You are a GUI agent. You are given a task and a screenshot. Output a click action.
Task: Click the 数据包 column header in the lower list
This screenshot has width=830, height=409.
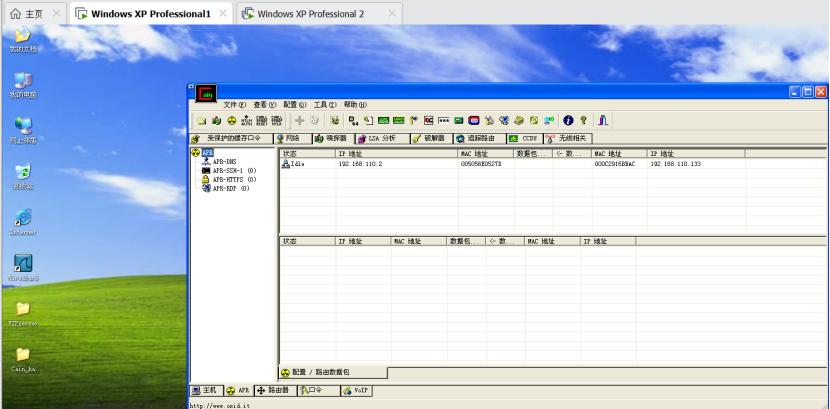tap(466, 241)
